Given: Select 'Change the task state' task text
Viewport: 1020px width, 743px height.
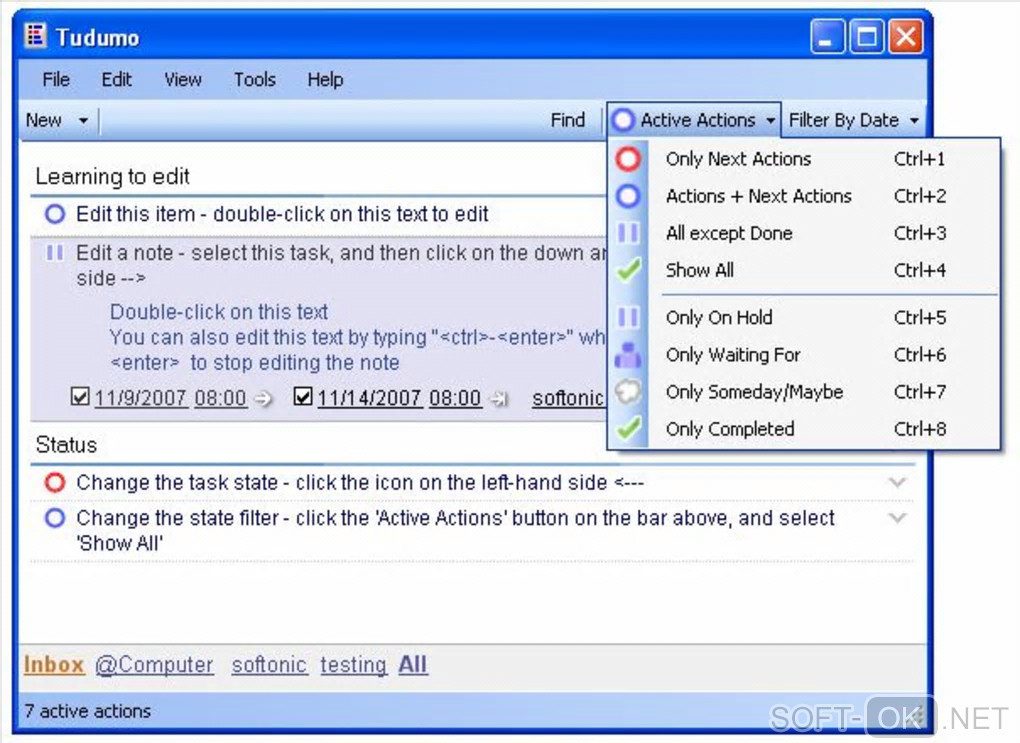Looking at the screenshot, I should 360,483.
